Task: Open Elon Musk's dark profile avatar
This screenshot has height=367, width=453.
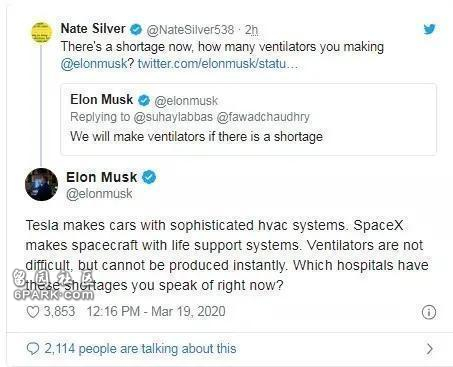Action: 41,185
